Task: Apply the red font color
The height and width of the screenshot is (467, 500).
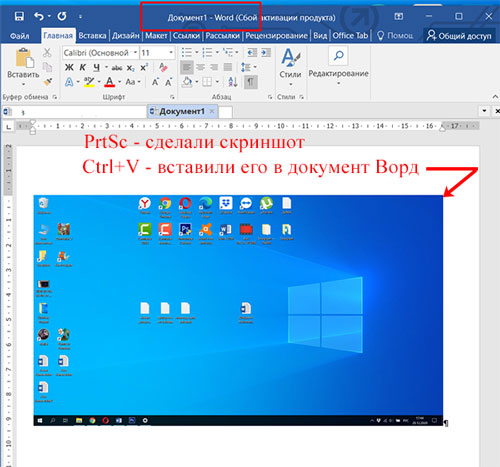Action: point(110,82)
